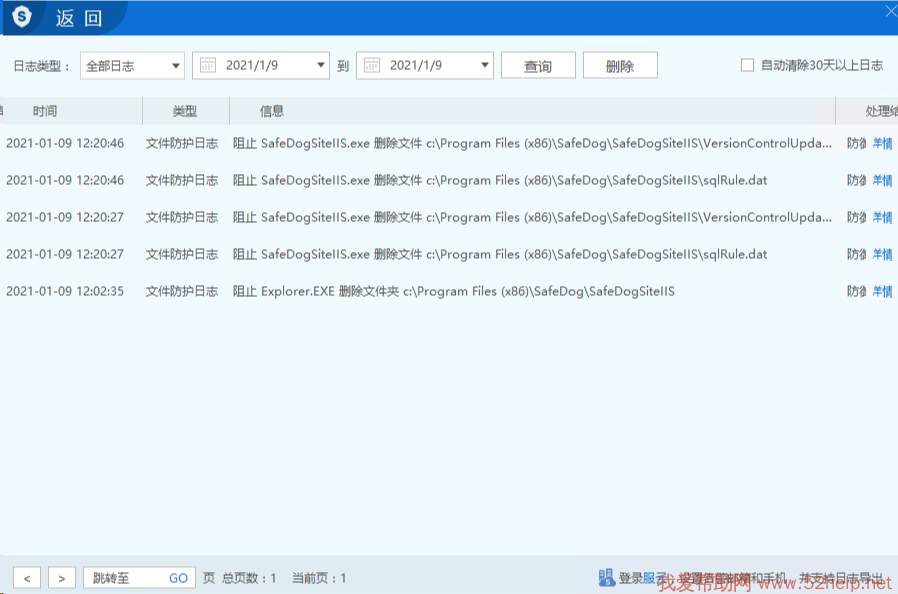Click the login user icon at bottom
The height and width of the screenshot is (594, 898).
tap(607, 578)
